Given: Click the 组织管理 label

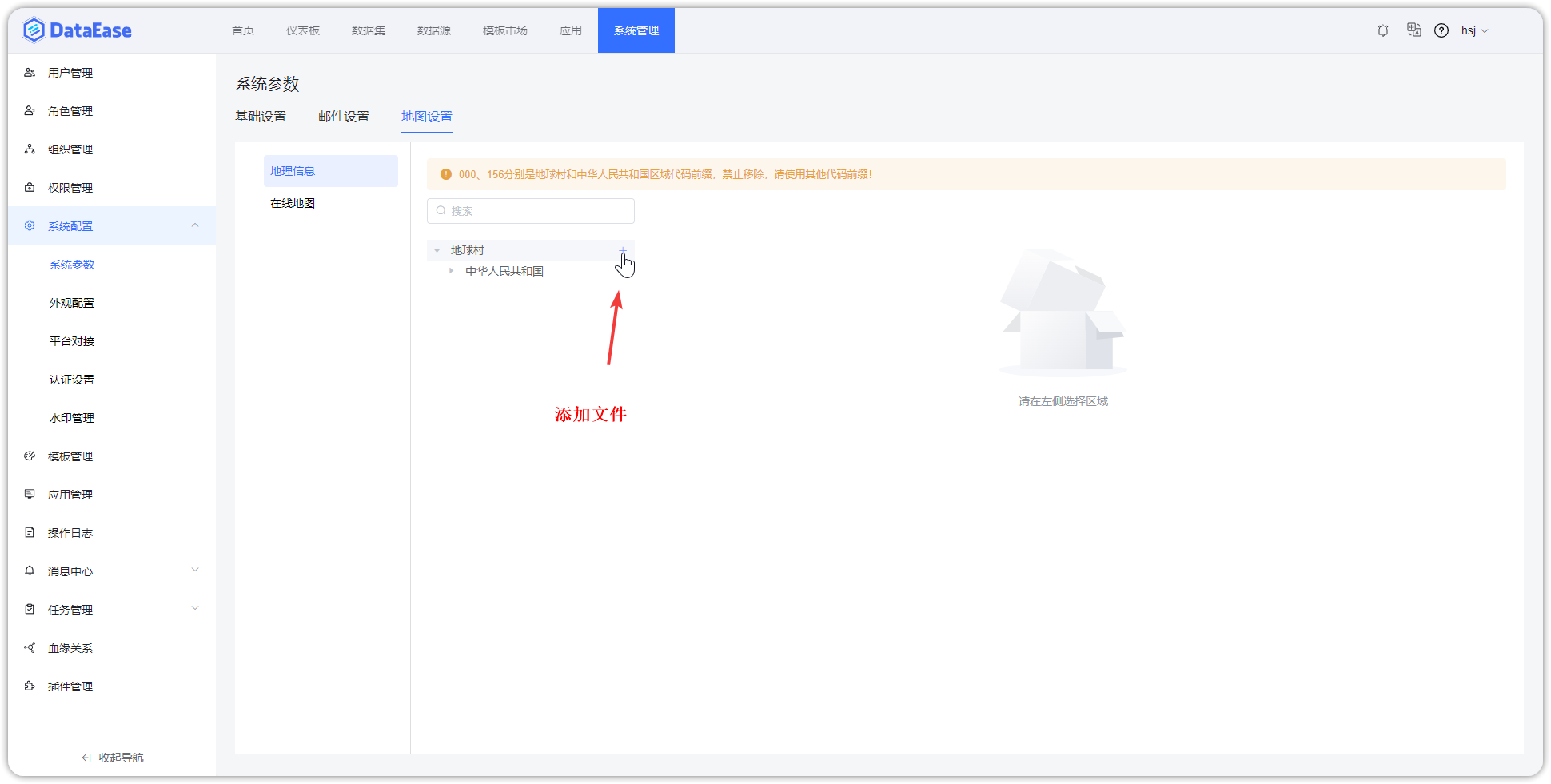Looking at the screenshot, I should 70,149.
